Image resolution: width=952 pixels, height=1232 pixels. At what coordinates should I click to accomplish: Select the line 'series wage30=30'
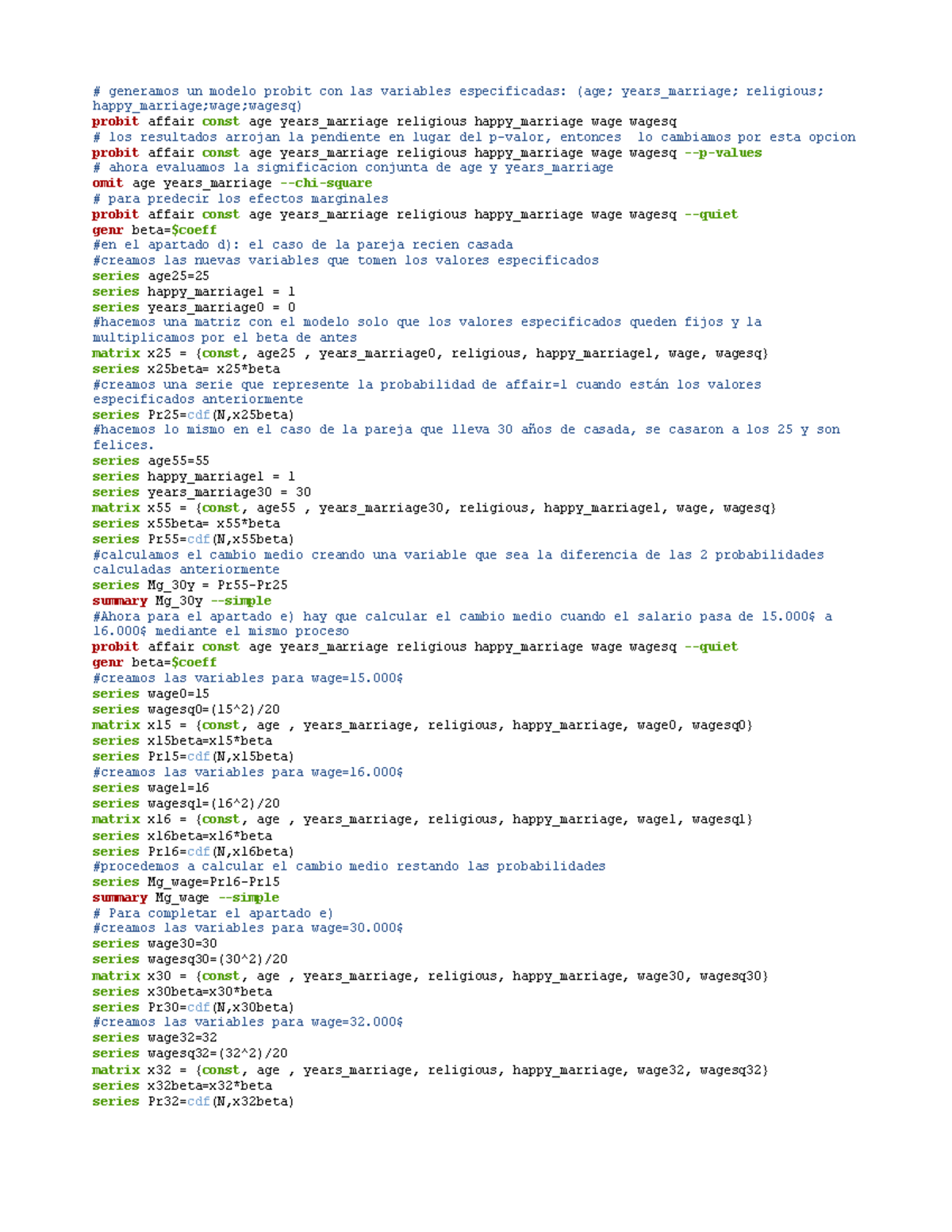click(x=155, y=944)
